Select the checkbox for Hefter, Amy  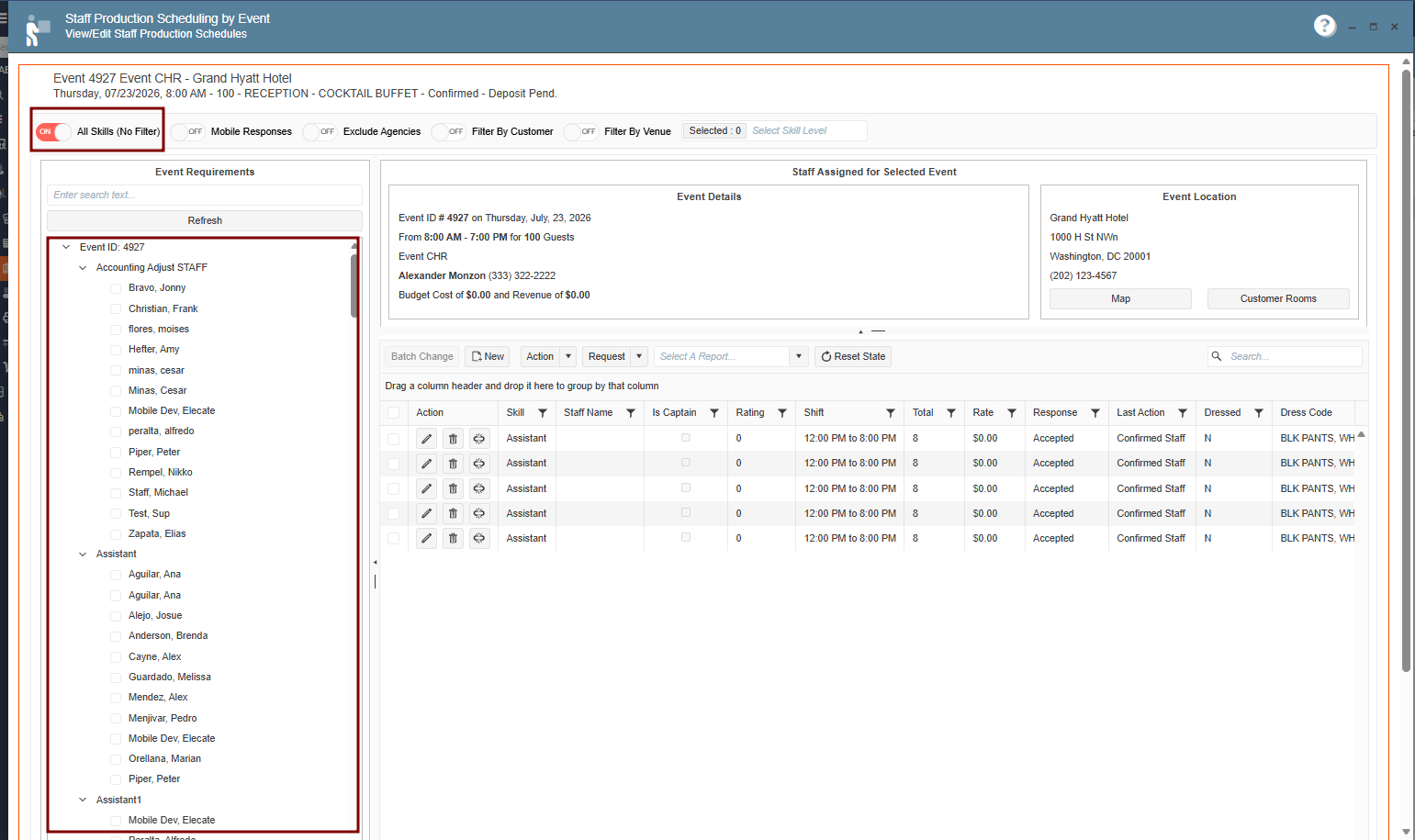point(116,350)
